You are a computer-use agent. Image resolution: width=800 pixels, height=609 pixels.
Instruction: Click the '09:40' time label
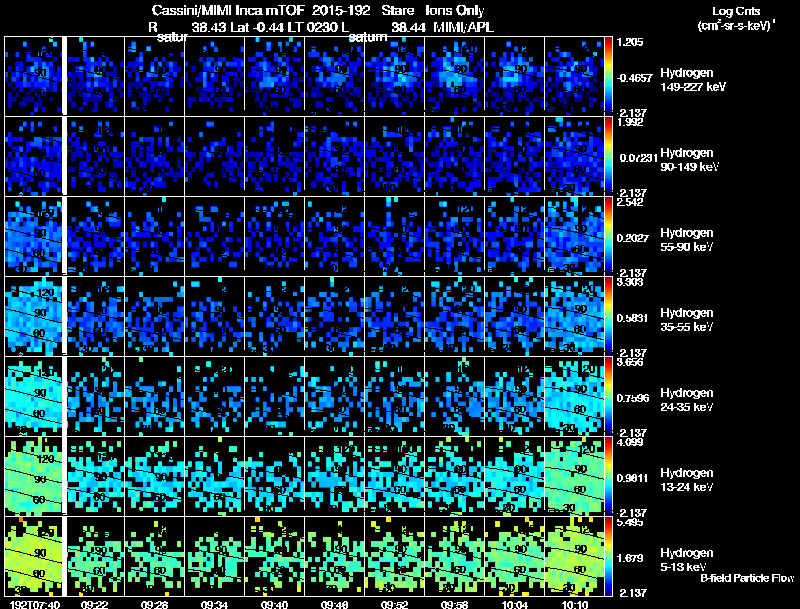click(274, 604)
